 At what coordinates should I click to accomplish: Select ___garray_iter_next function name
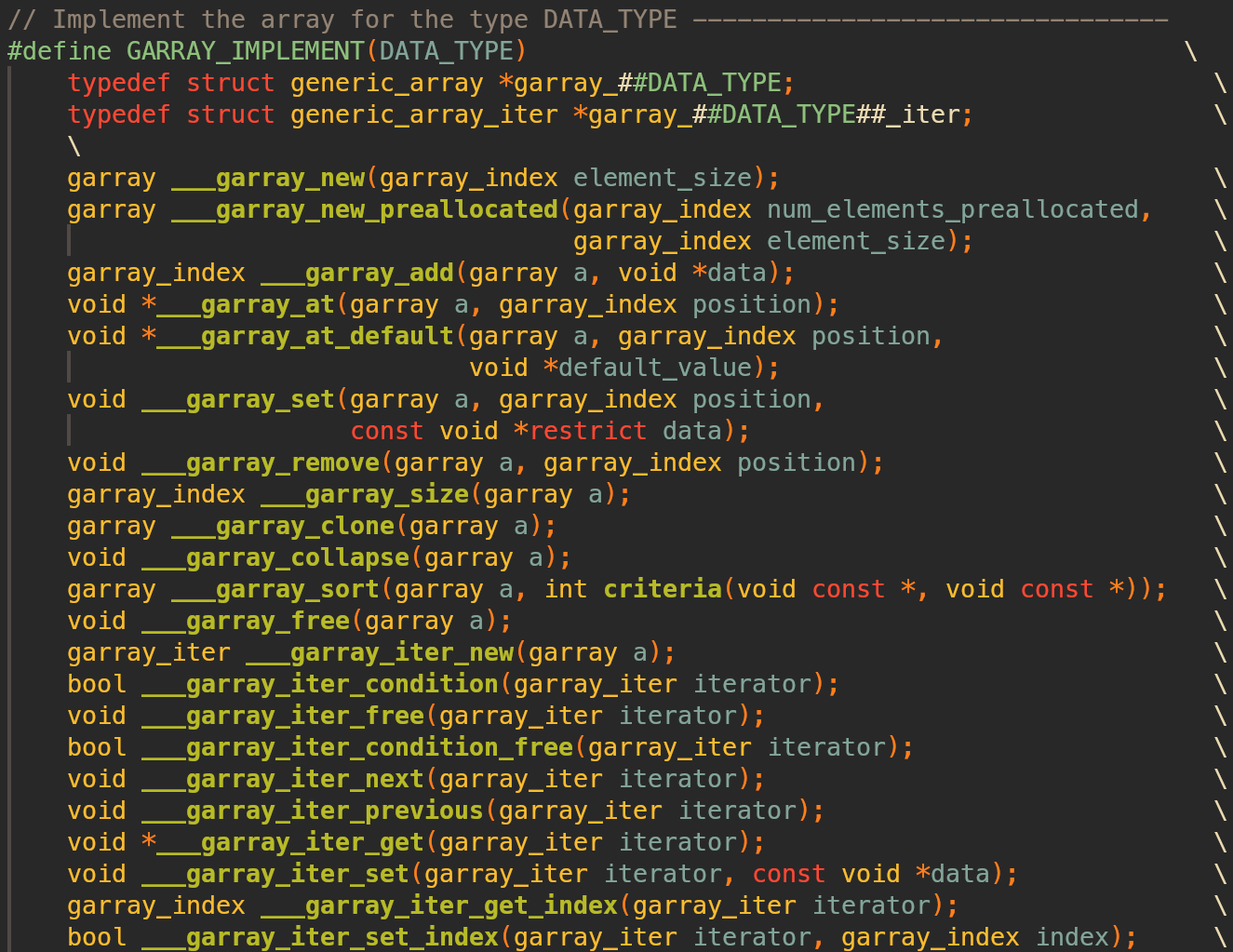pos(283,779)
